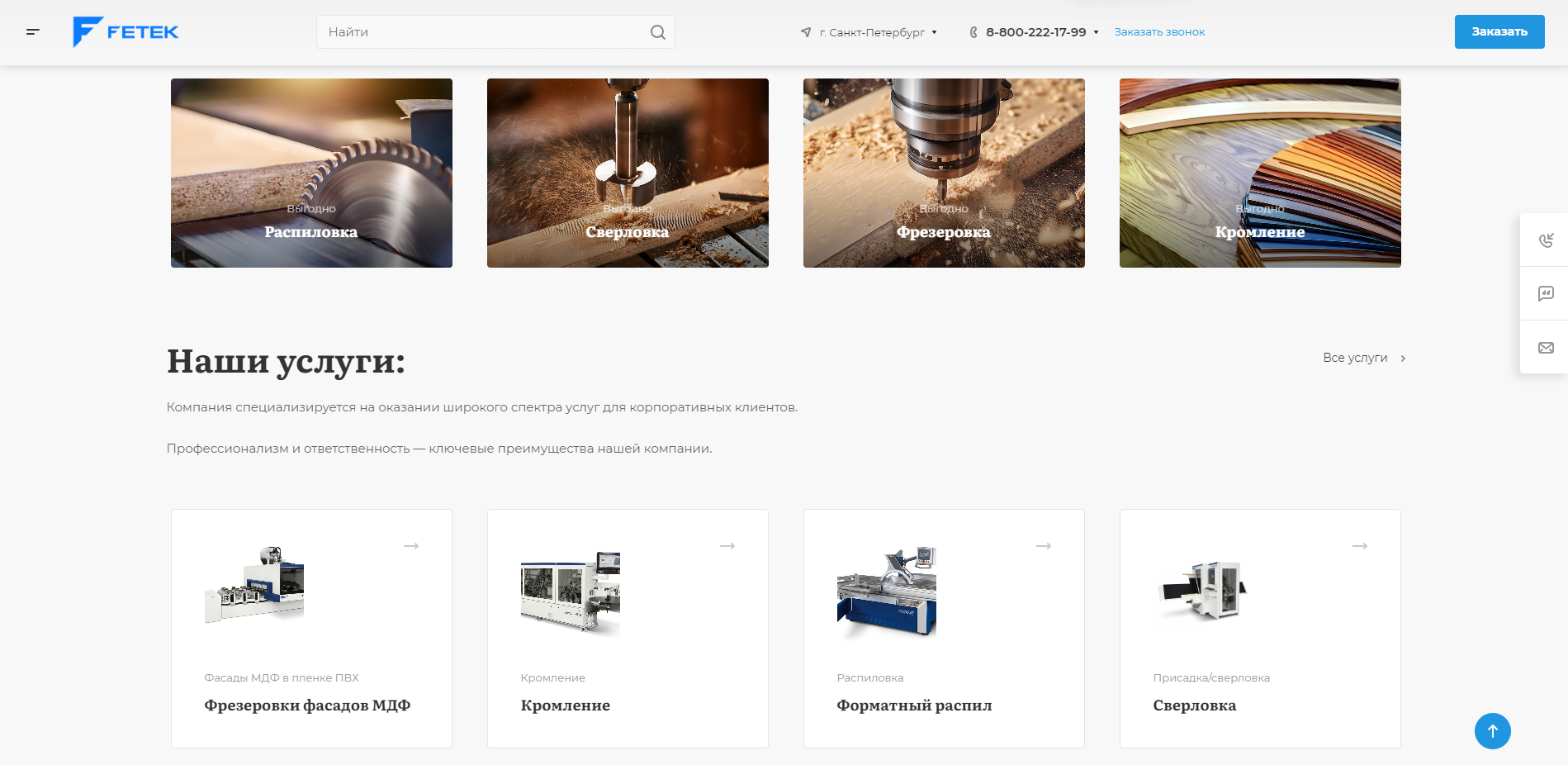Open the Кромление service card title
The image size is (1568, 765).
point(566,706)
